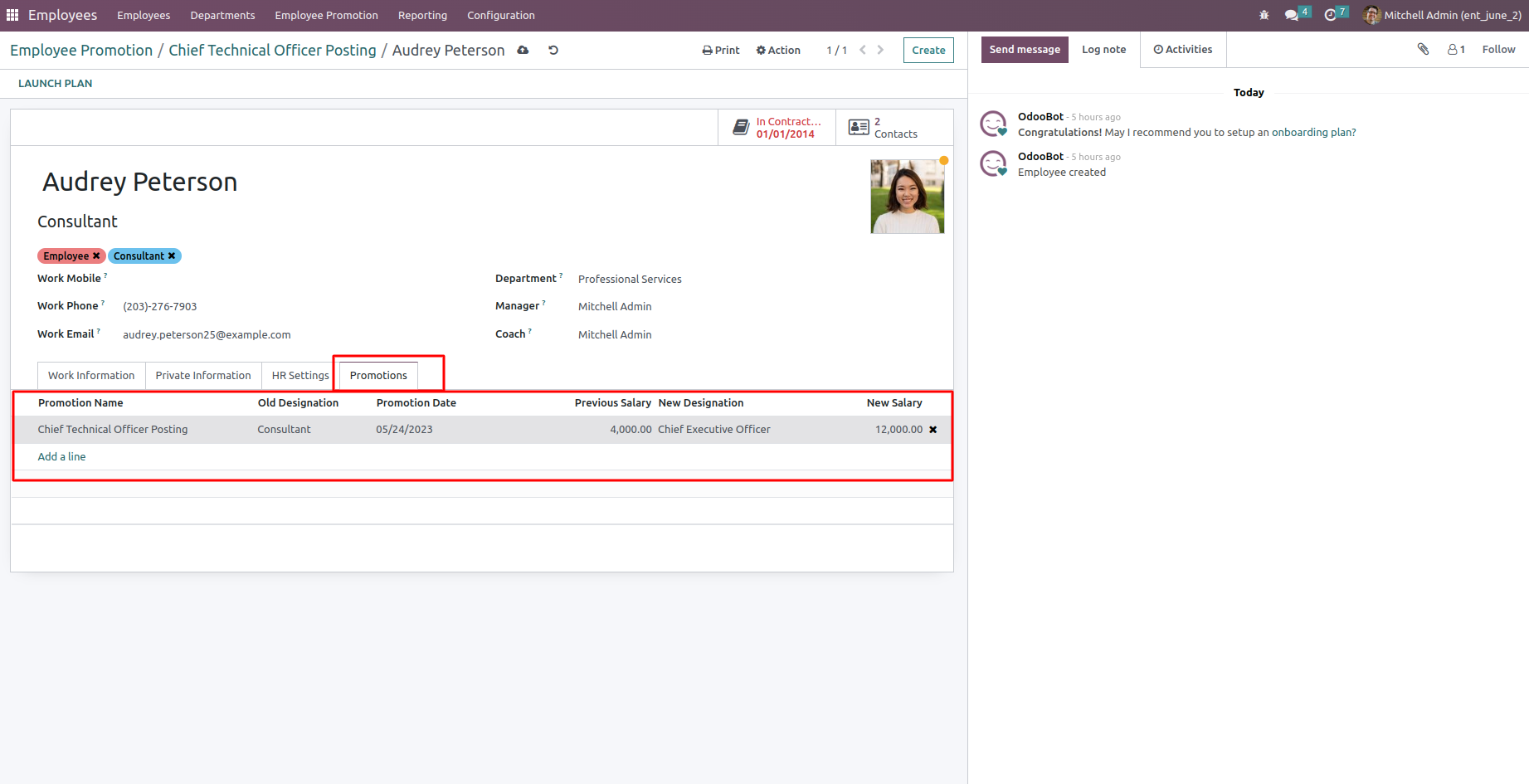Click the discard changes undo icon
Viewport: 1529px width, 784px height.
click(553, 50)
